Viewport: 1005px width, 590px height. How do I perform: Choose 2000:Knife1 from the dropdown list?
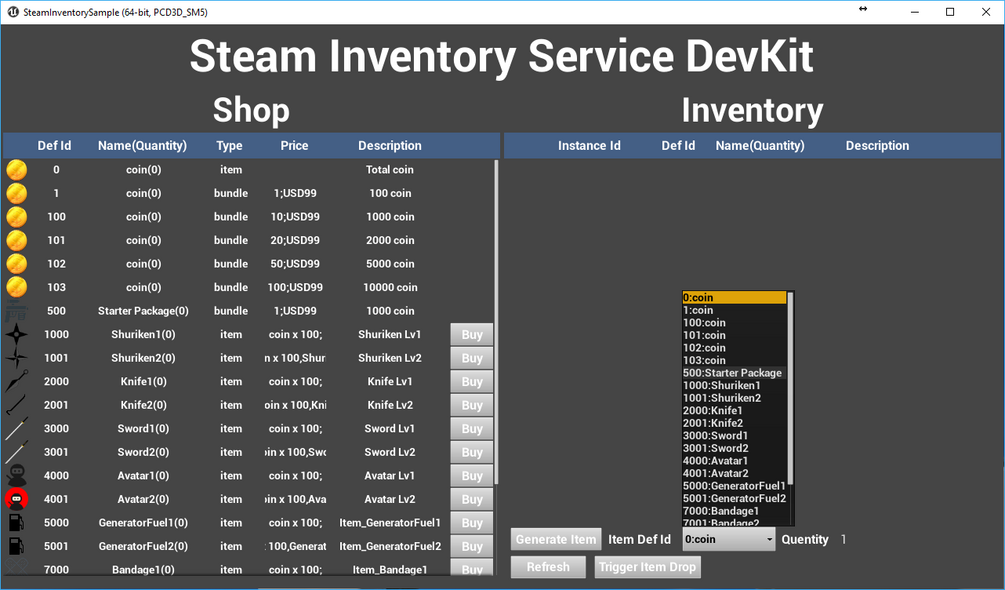[735, 411]
